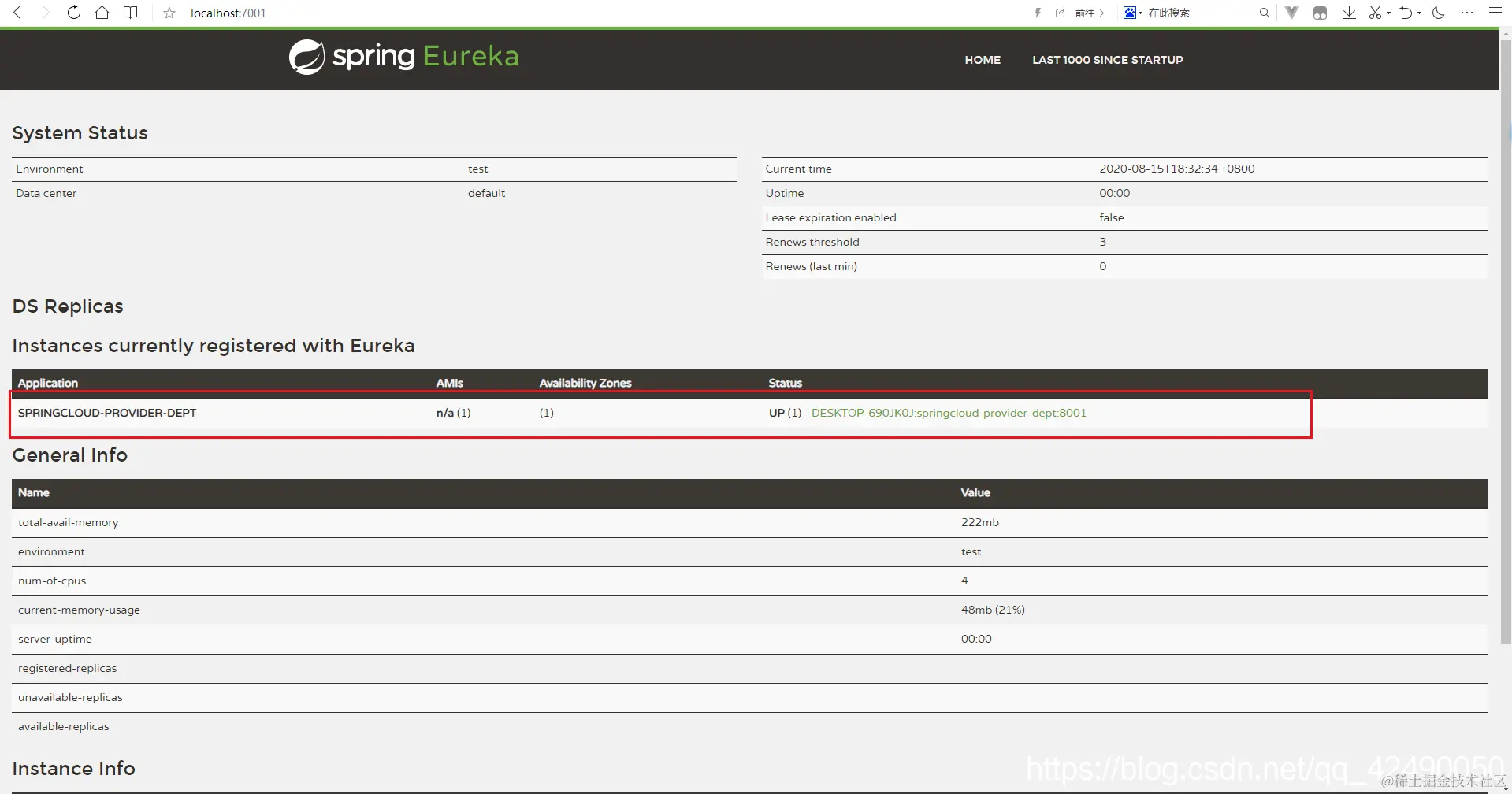Click the Availability Zones column header
The height and width of the screenshot is (794, 1512).
coord(585,383)
